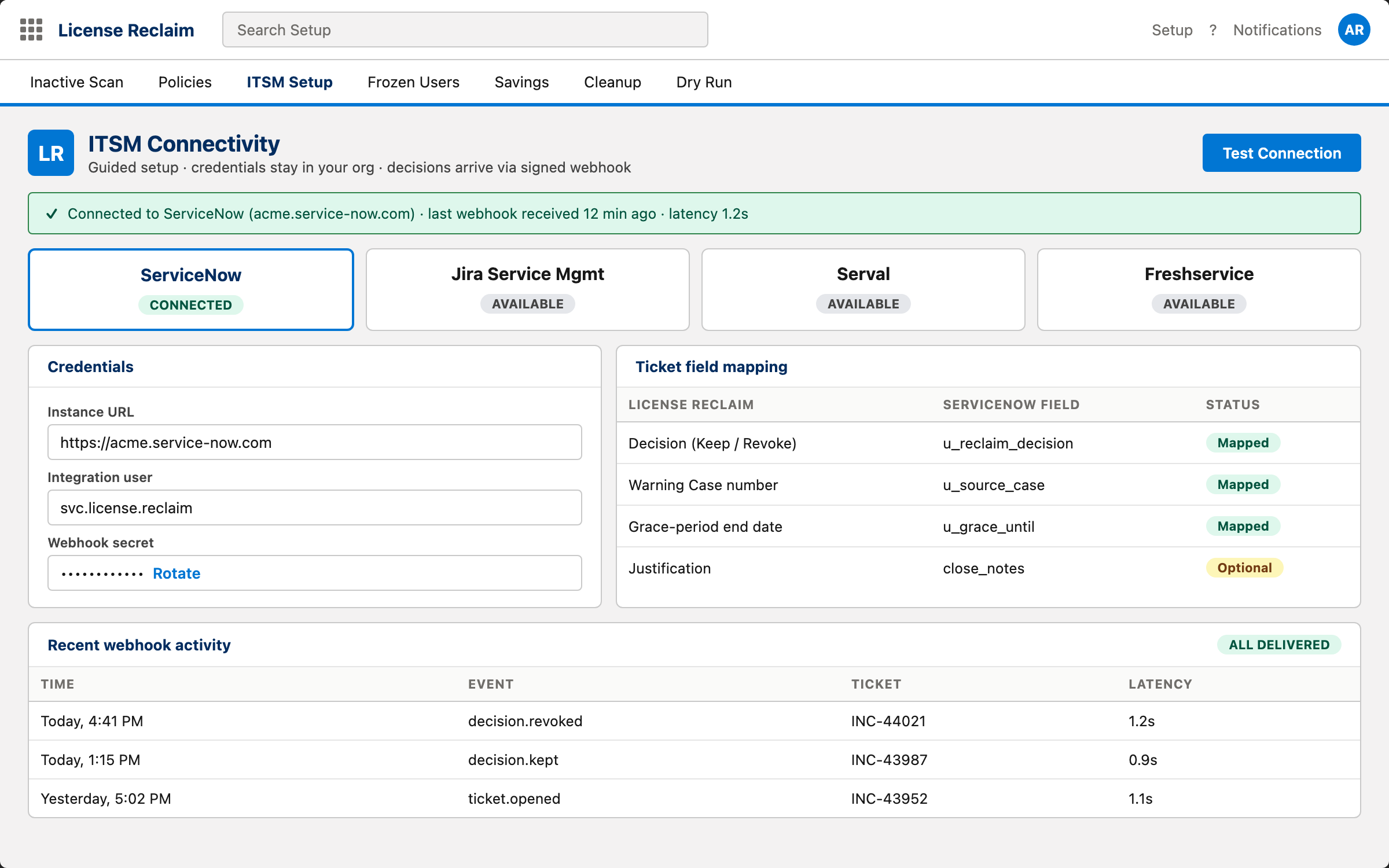The height and width of the screenshot is (868, 1389).
Task: Click the Test Connection button
Action: (x=1281, y=153)
